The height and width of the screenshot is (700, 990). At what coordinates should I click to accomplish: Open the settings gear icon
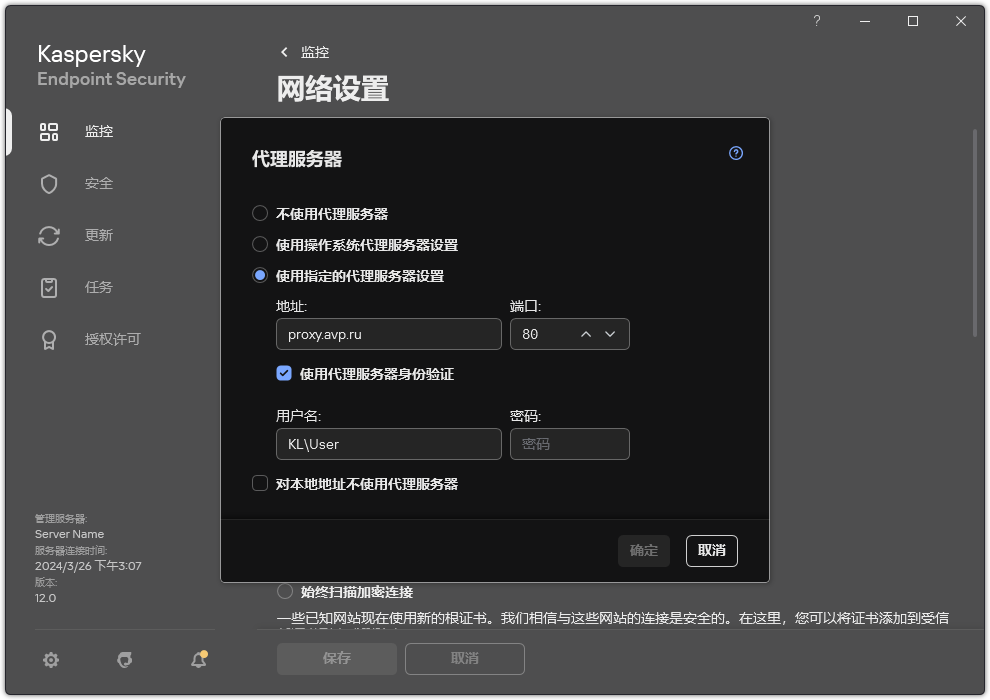coord(50,660)
